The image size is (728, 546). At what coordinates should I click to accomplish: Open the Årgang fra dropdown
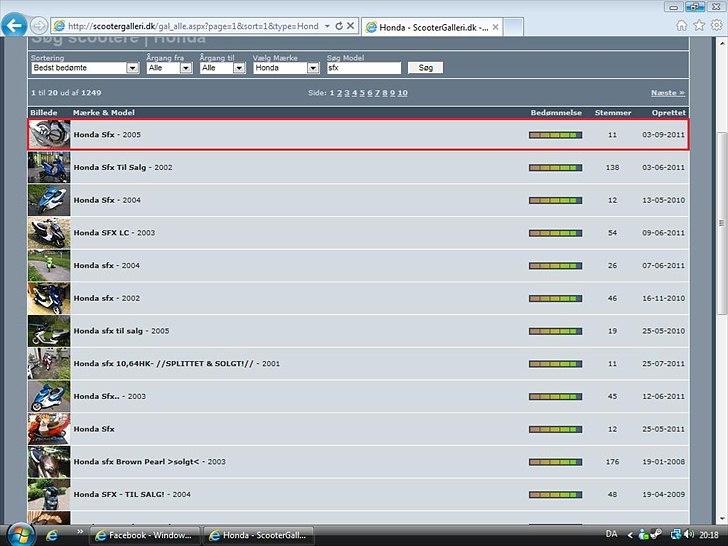(186, 68)
